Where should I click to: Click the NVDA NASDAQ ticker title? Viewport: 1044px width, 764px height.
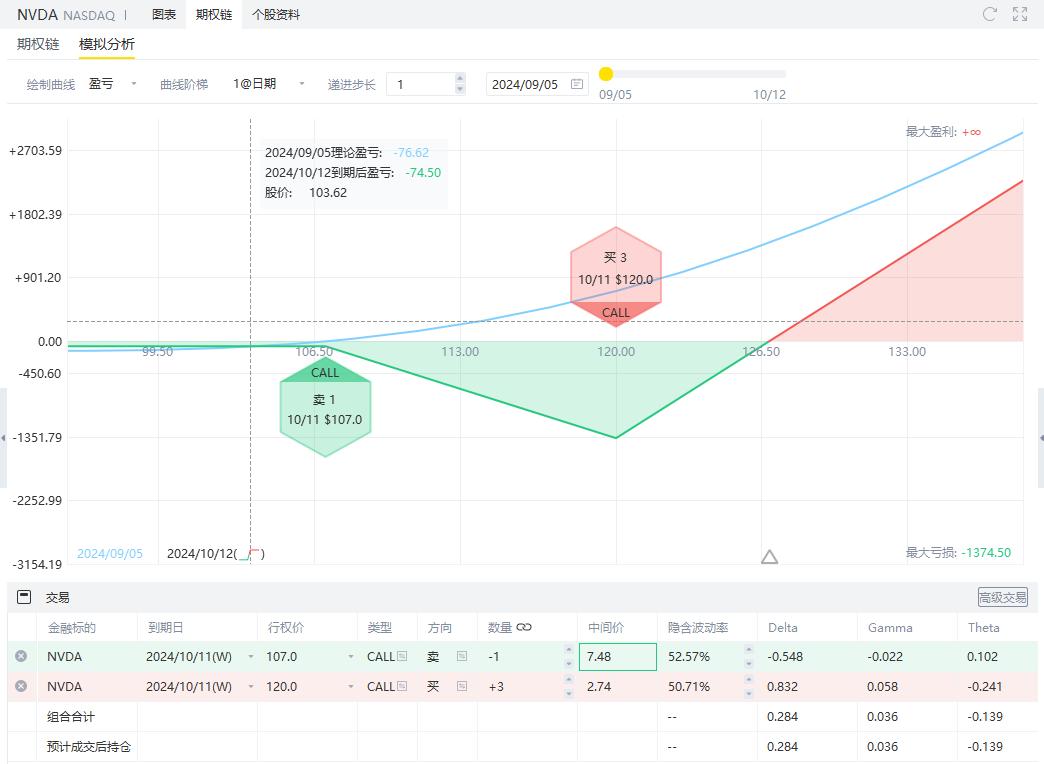click(66, 15)
